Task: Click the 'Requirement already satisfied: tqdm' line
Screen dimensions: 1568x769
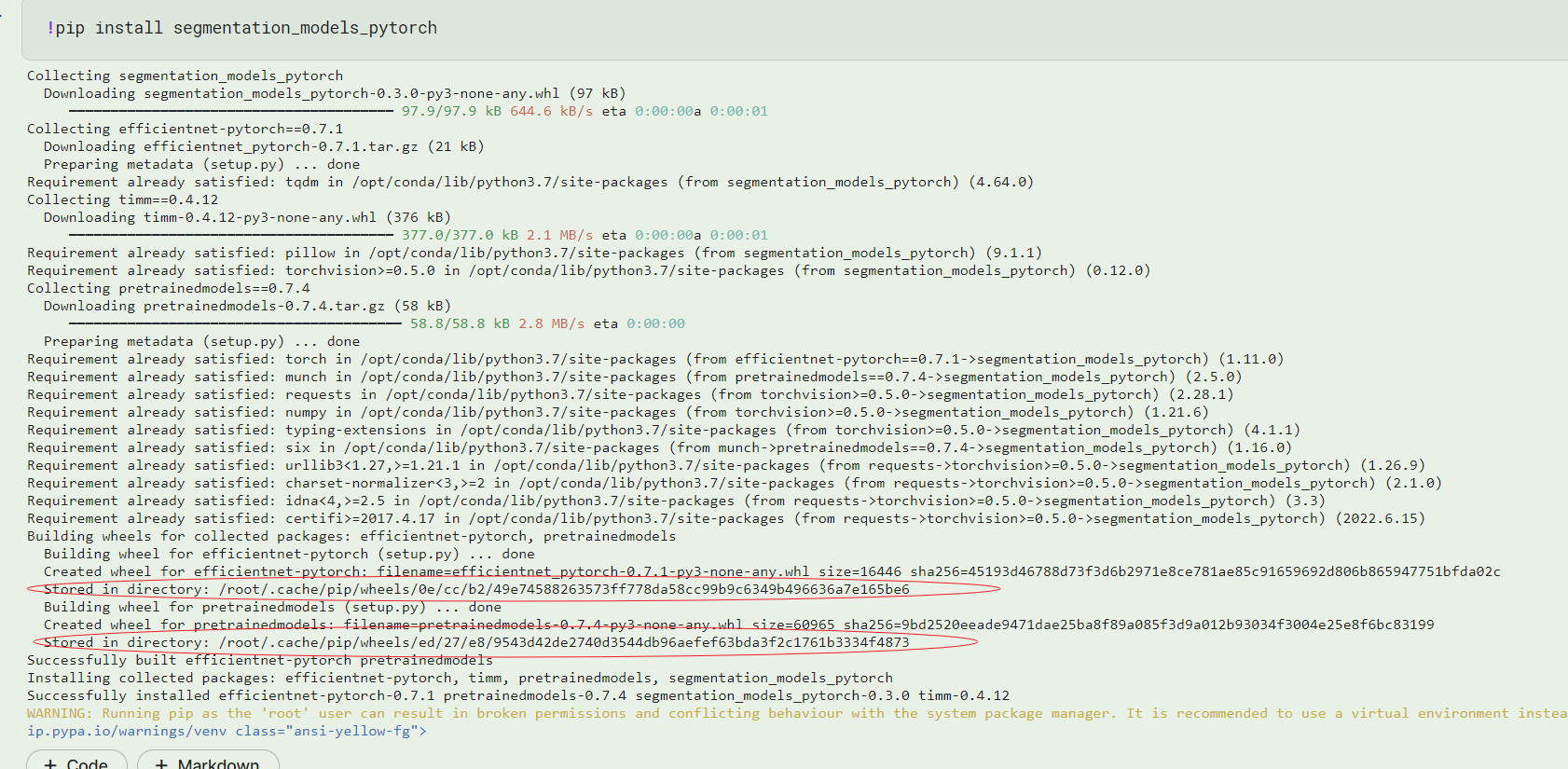Action: 530,182
